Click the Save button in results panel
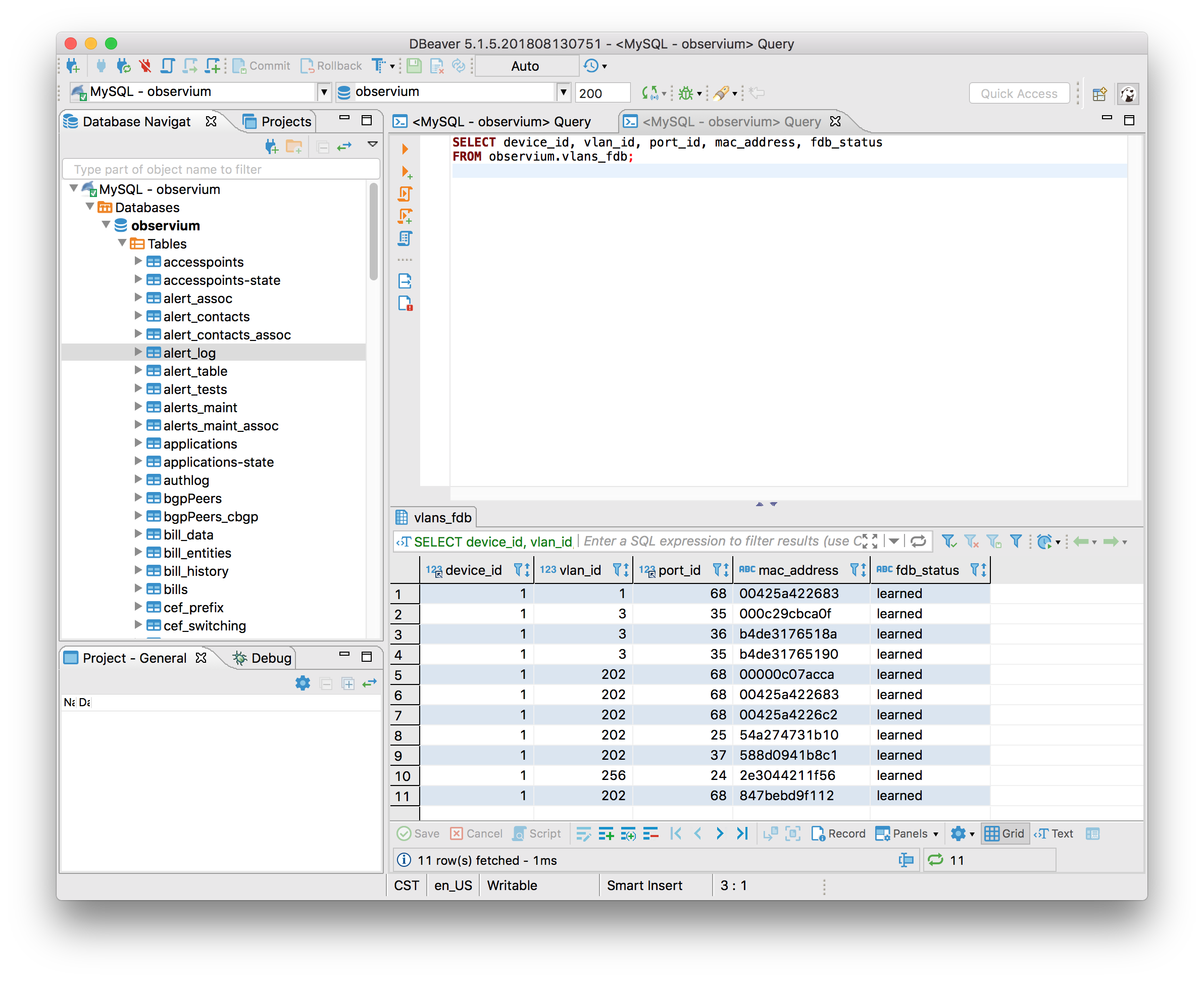 (x=419, y=833)
